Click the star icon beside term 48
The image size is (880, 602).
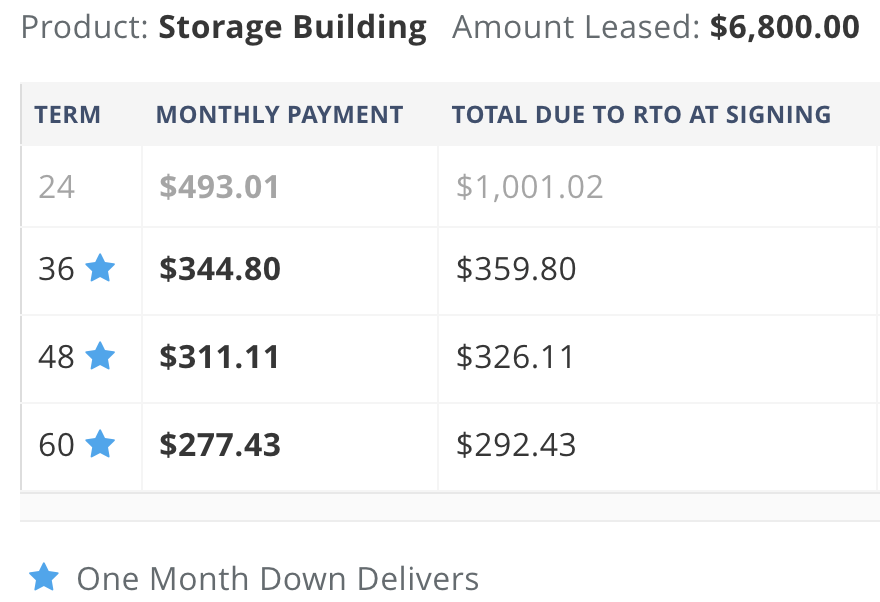(100, 356)
